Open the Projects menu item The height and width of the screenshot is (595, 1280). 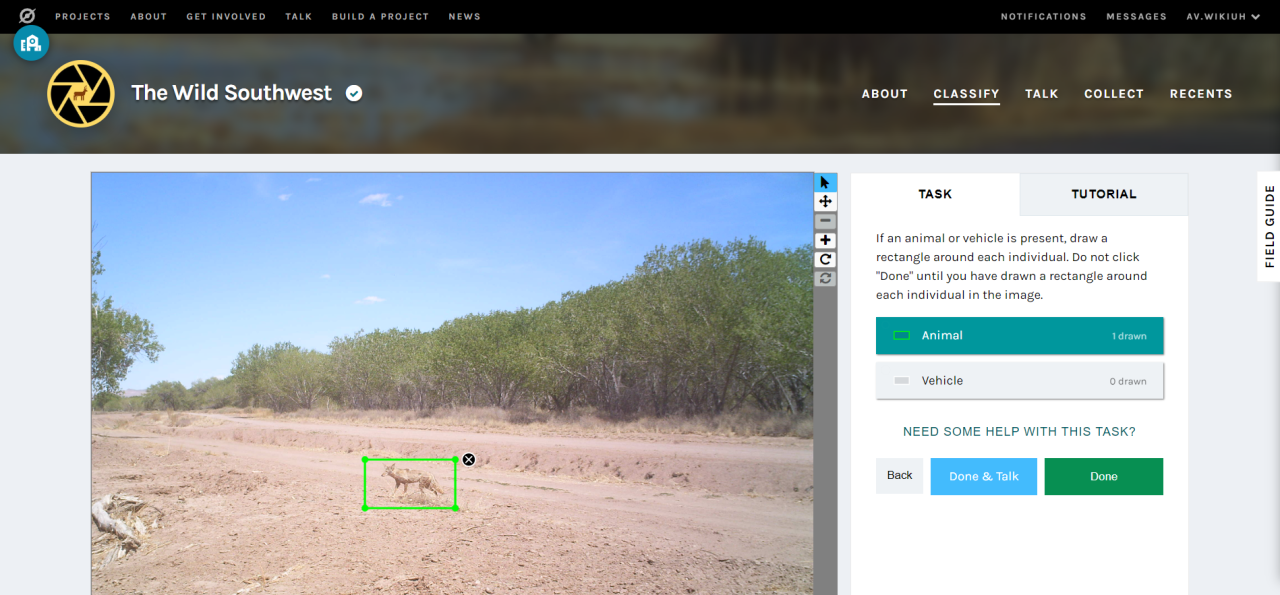coord(83,17)
